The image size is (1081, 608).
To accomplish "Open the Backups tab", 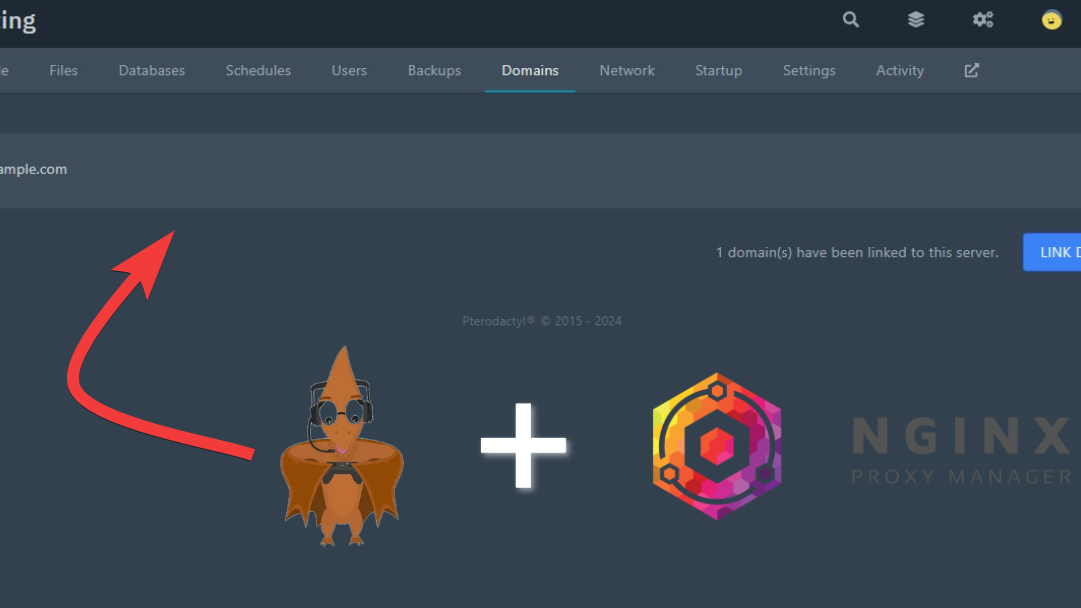I will click(434, 71).
